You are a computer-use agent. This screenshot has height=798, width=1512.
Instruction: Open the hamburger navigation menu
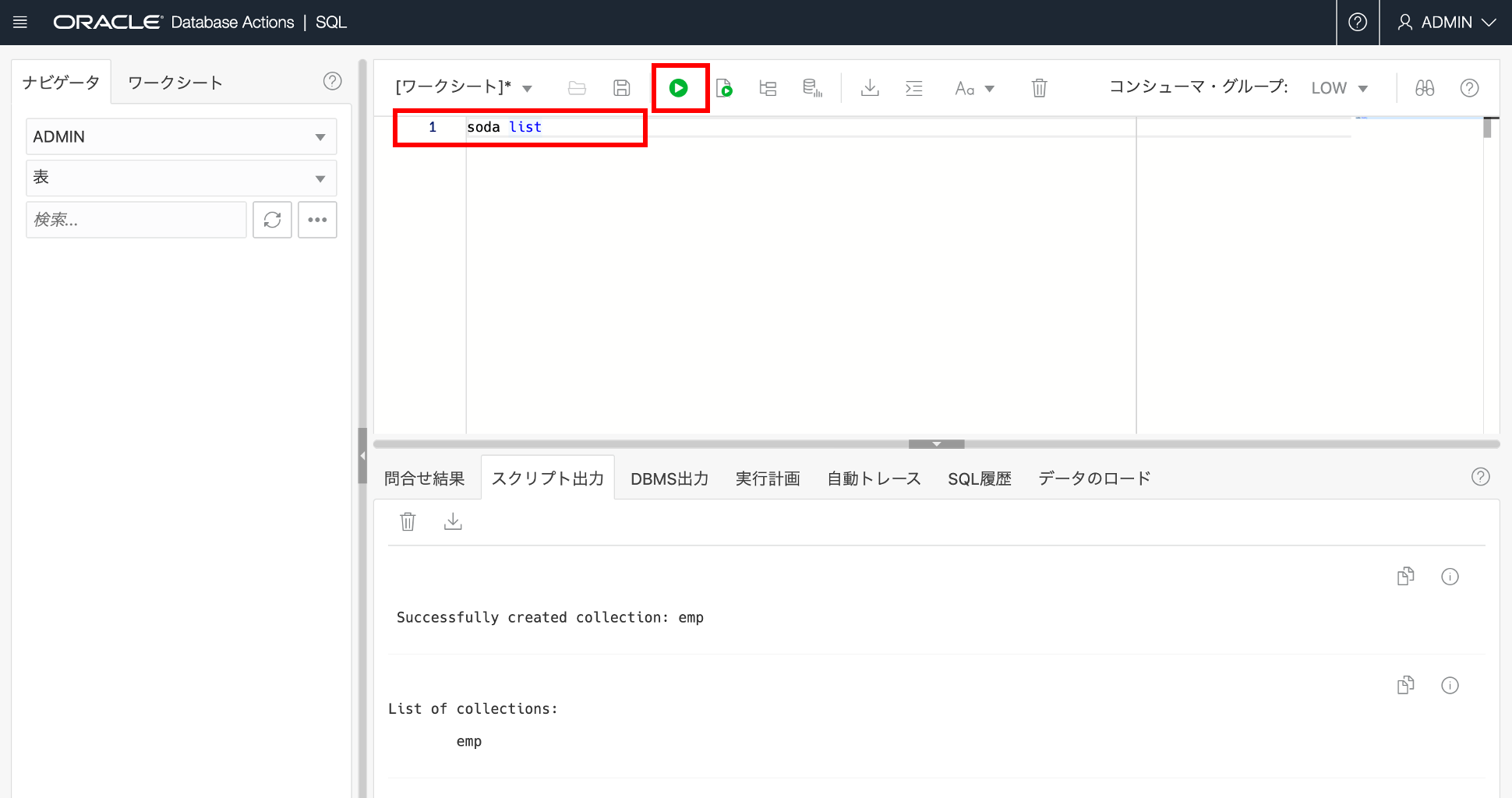[20, 23]
